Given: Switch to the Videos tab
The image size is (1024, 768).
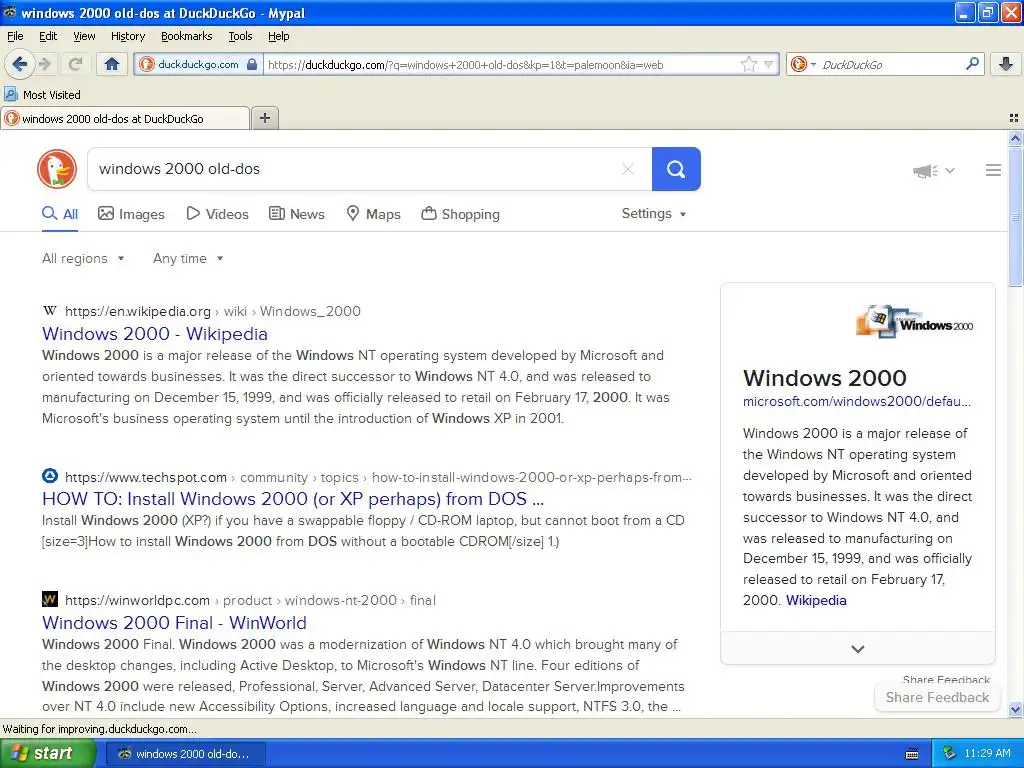Looking at the screenshot, I should pyautogui.click(x=217, y=214).
